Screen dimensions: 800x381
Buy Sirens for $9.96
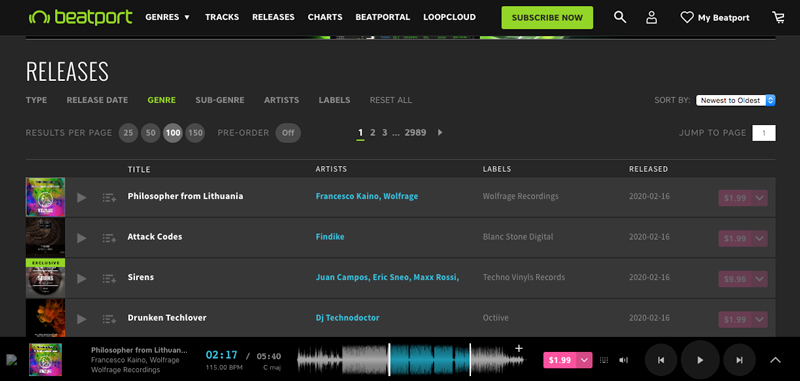[x=735, y=279]
